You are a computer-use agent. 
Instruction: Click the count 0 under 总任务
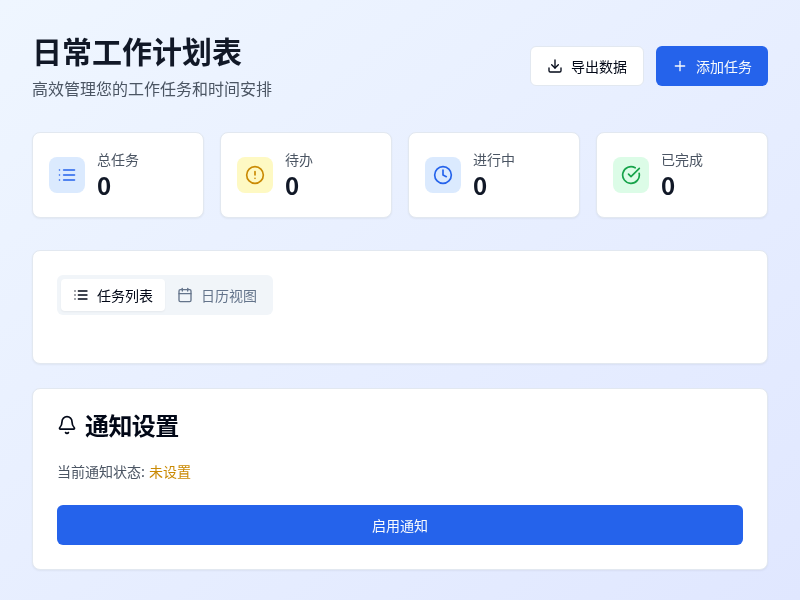pyautogui.click(x=104, y=186)
